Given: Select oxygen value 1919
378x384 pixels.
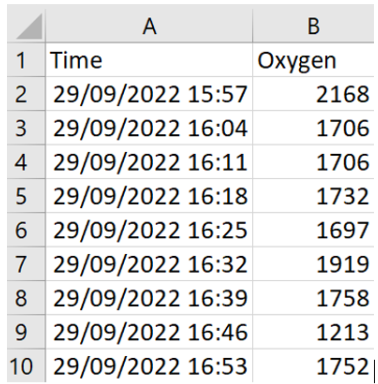Looking at the screenshot, I should 313,264.
